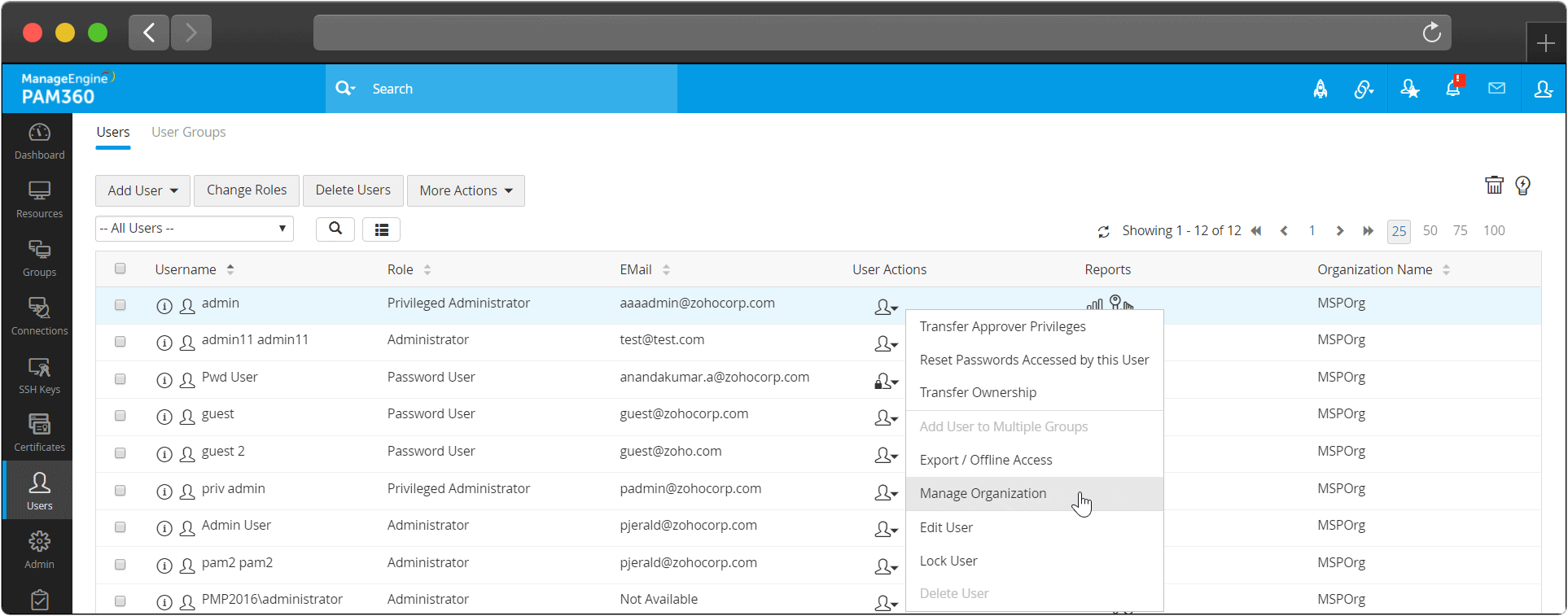Click the trash can icon
The height and width of the screenshot is (616, 1568).
1494,186
